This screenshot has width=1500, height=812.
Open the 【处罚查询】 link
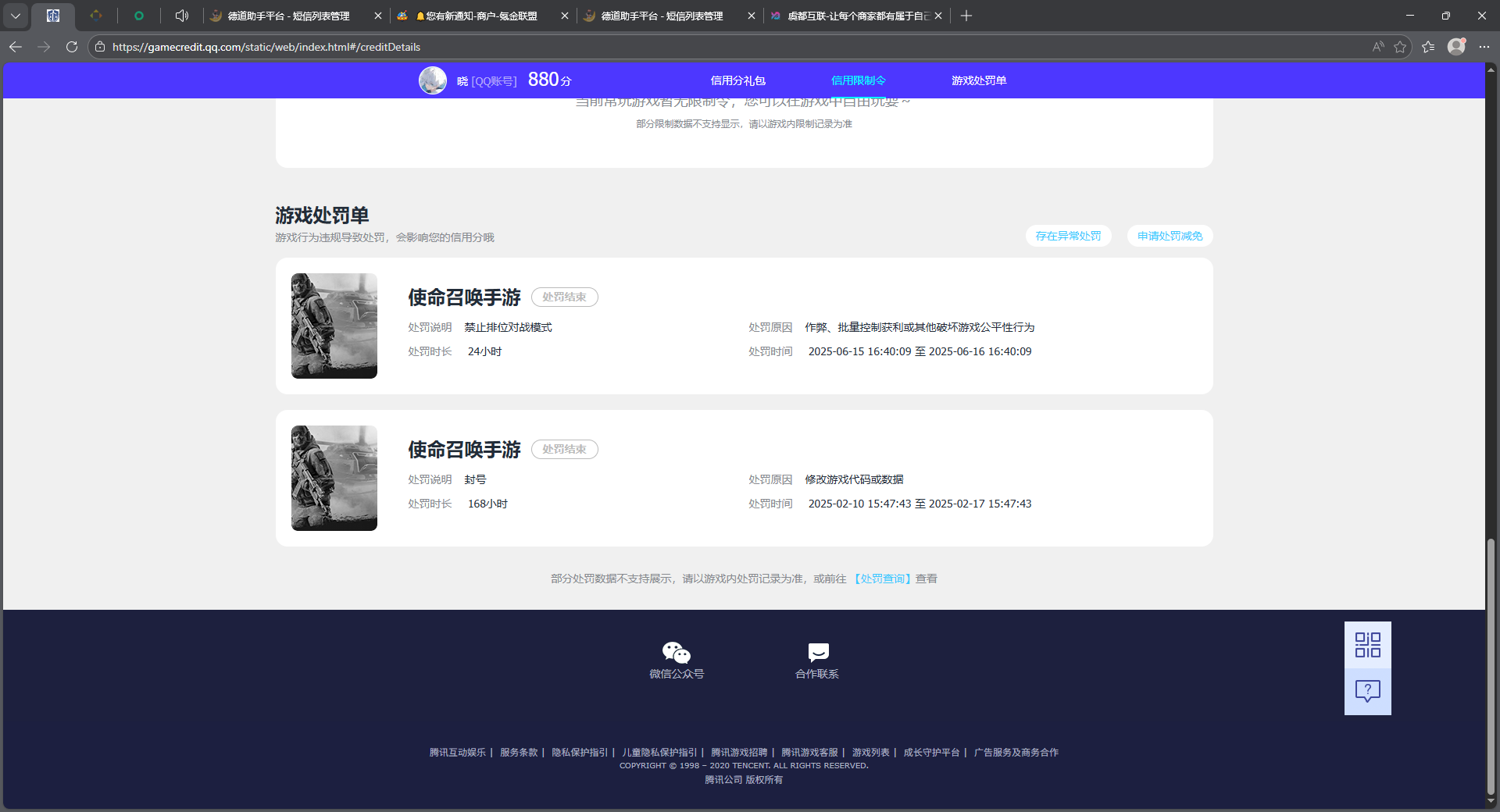pos(882,579)
